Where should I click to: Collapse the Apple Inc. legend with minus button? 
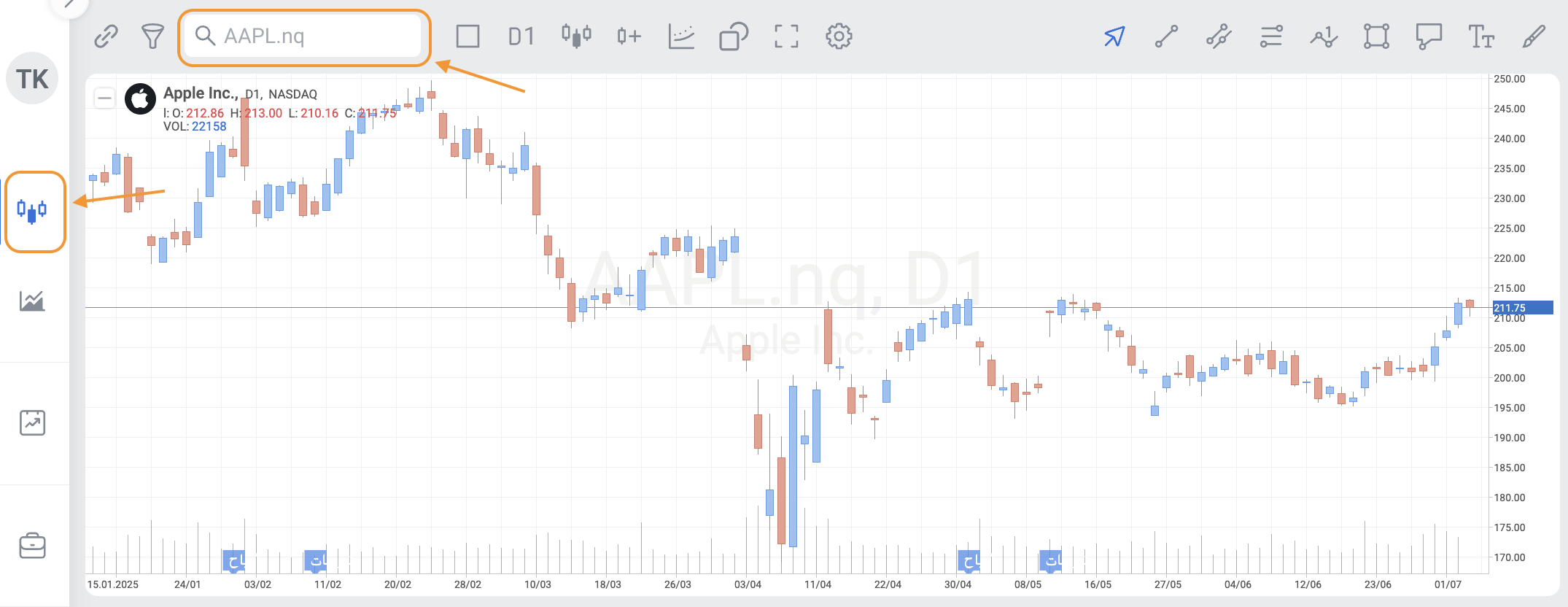[x=105, y=98]
